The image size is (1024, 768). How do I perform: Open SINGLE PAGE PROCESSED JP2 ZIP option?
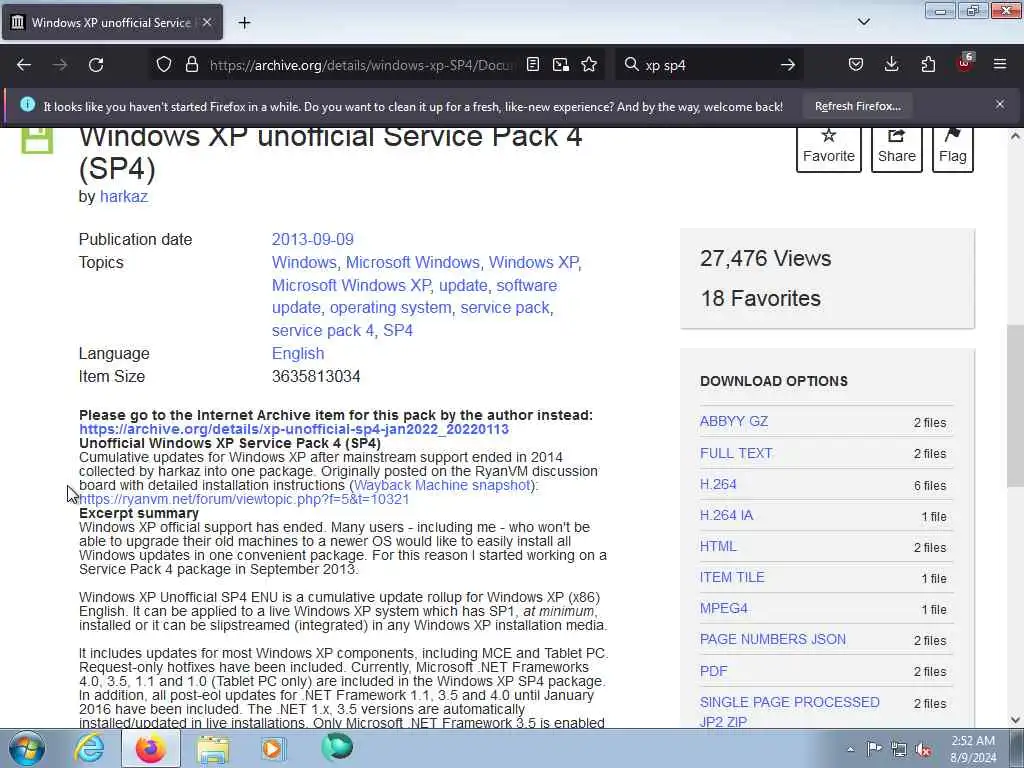790,712
